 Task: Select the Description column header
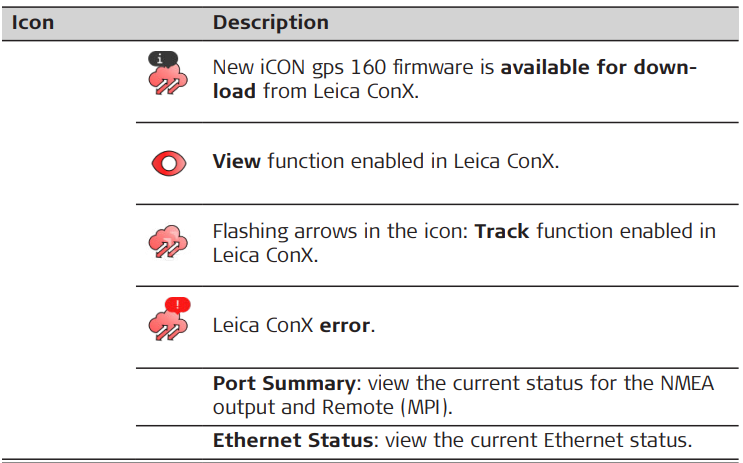[270, 22]
